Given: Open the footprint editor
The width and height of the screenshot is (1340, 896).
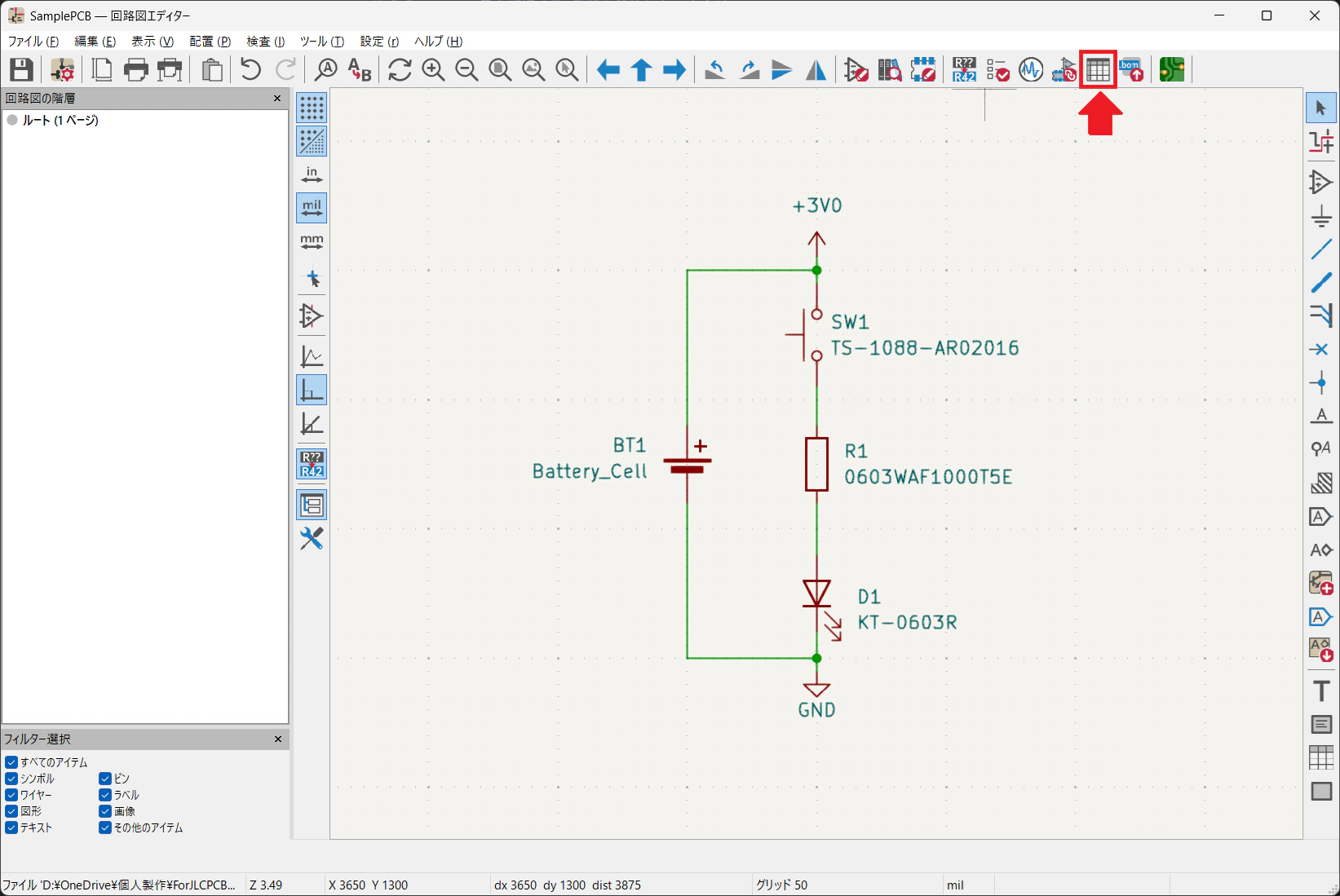Looking at the screenshot, I should click(923, 70).
